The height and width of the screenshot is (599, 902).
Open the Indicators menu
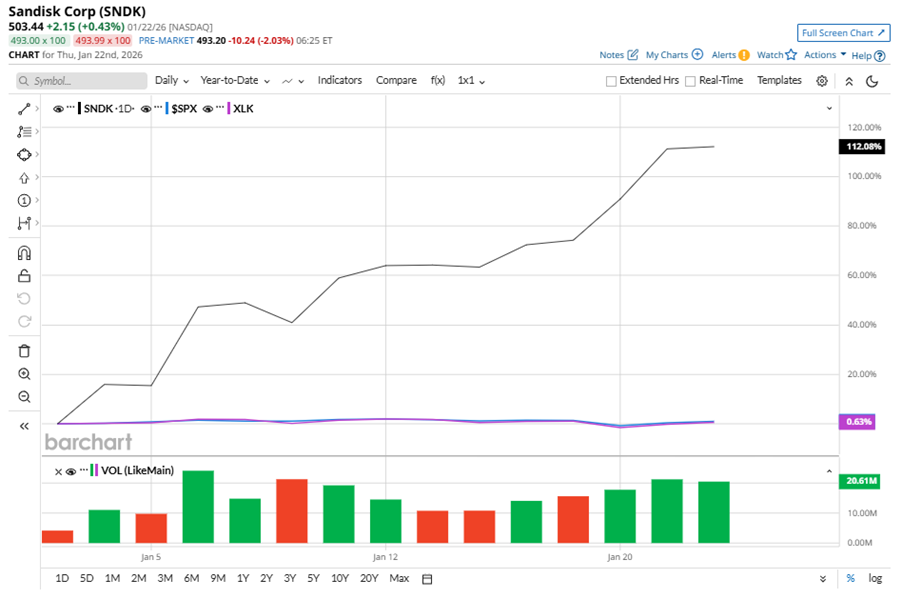(339, 81)
